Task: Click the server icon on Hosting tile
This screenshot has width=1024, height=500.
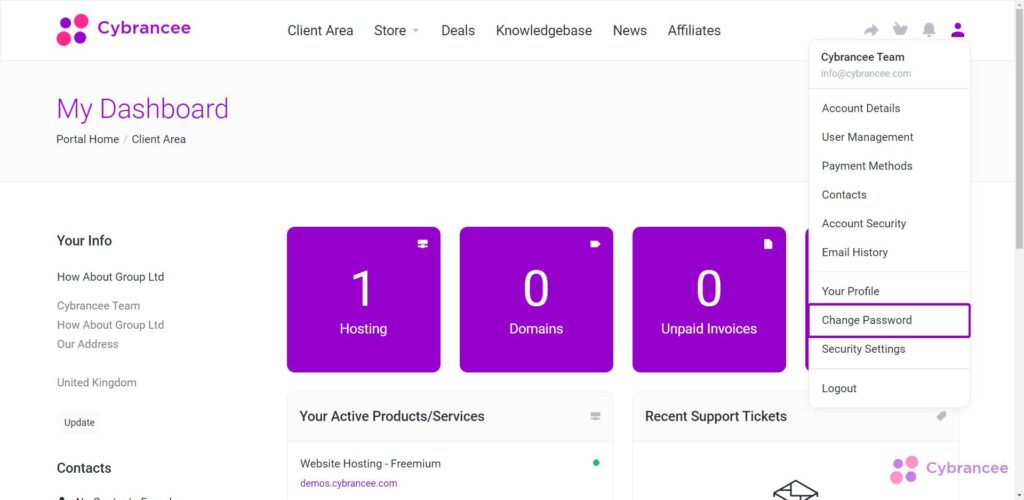Action: (x=423, y=244)
